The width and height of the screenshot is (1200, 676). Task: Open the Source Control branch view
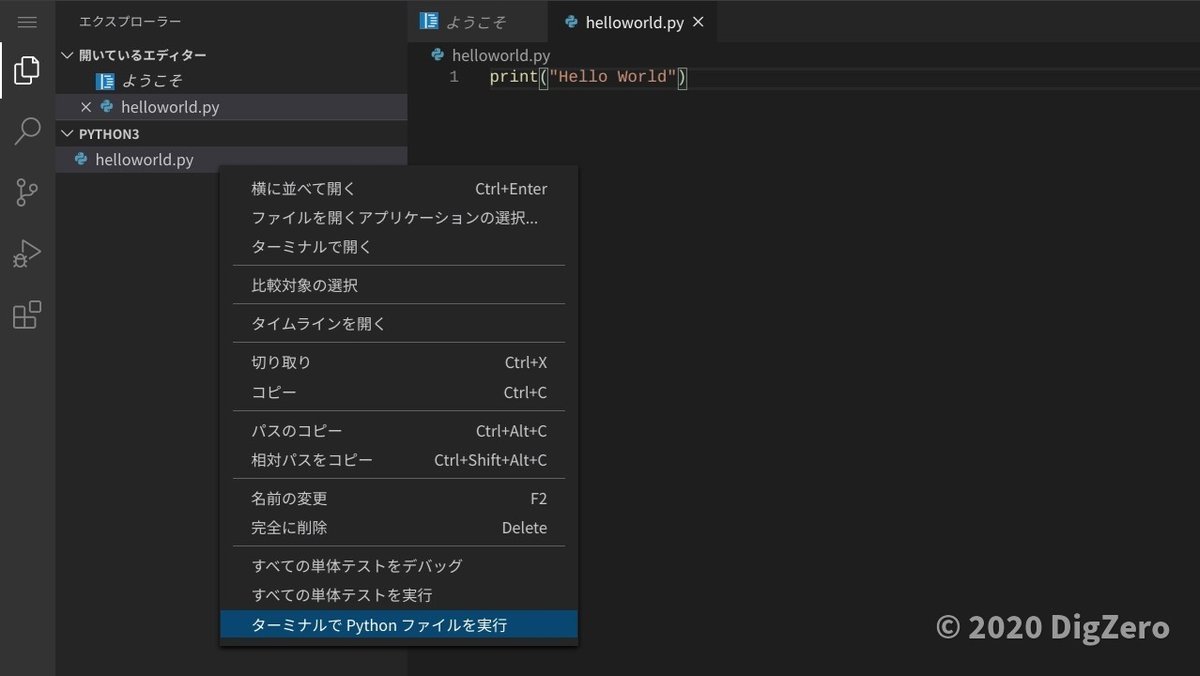tap(27, 192)
